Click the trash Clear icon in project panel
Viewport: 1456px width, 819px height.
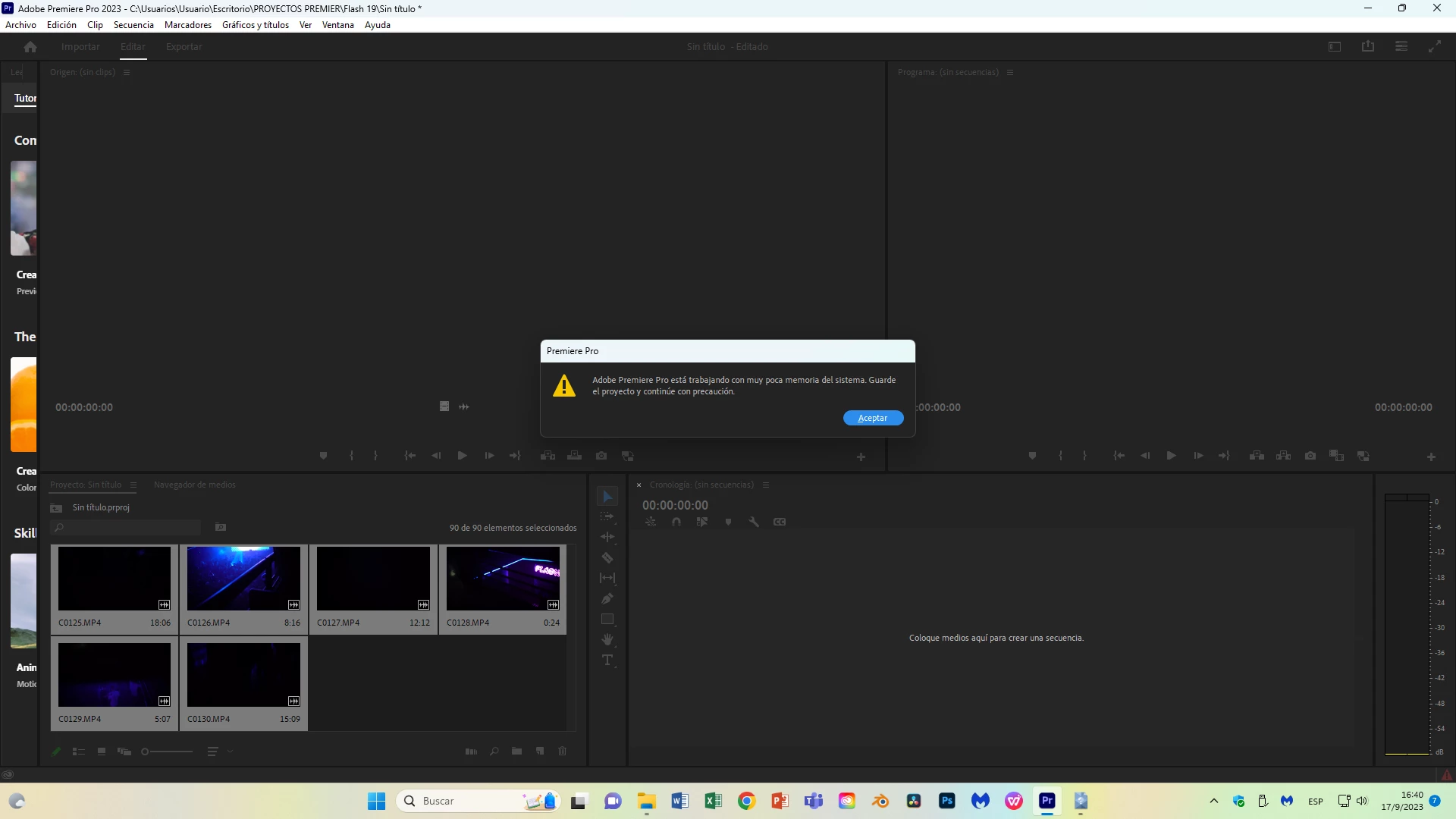(563, 752)
